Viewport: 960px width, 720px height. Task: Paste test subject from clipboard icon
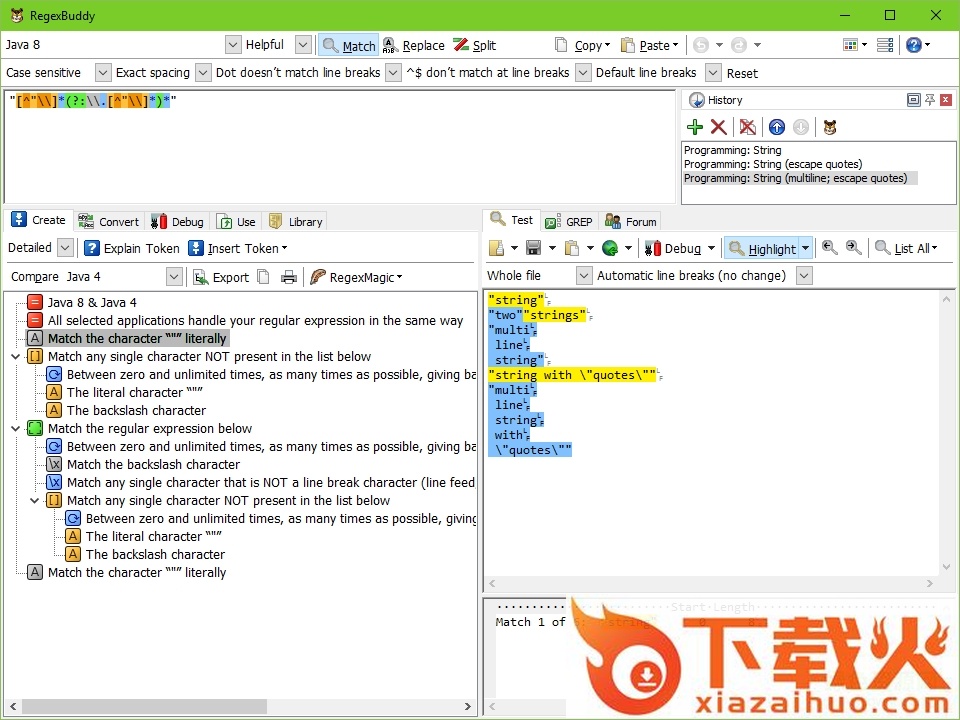572,248
